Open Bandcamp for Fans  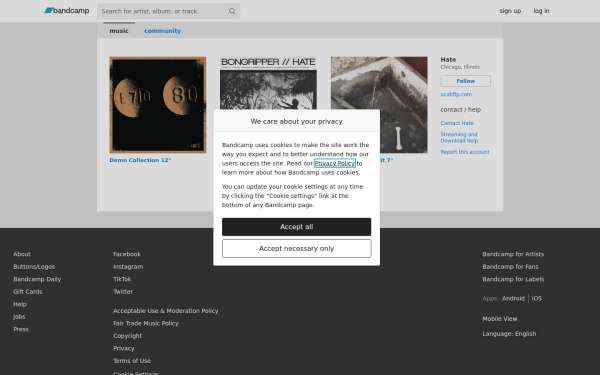coord(510,267)
